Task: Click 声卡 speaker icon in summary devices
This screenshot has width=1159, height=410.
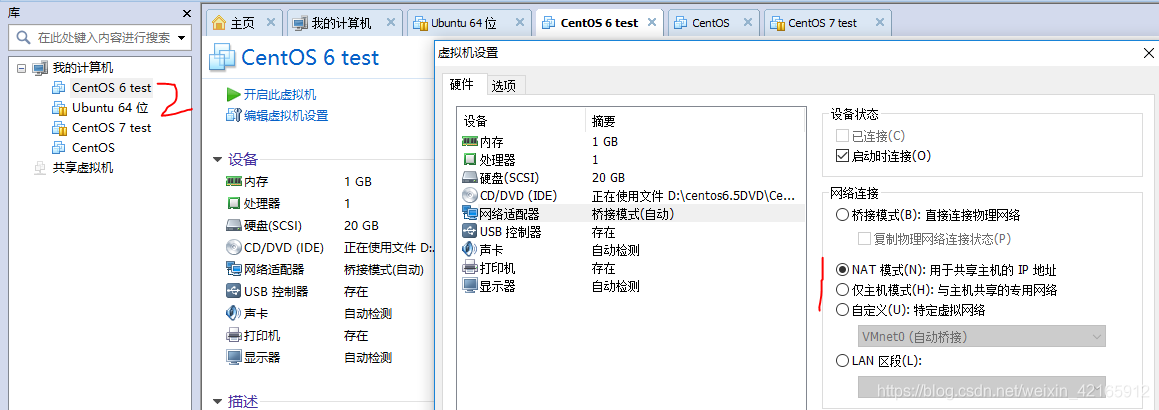Action: [x=234, y=313]
